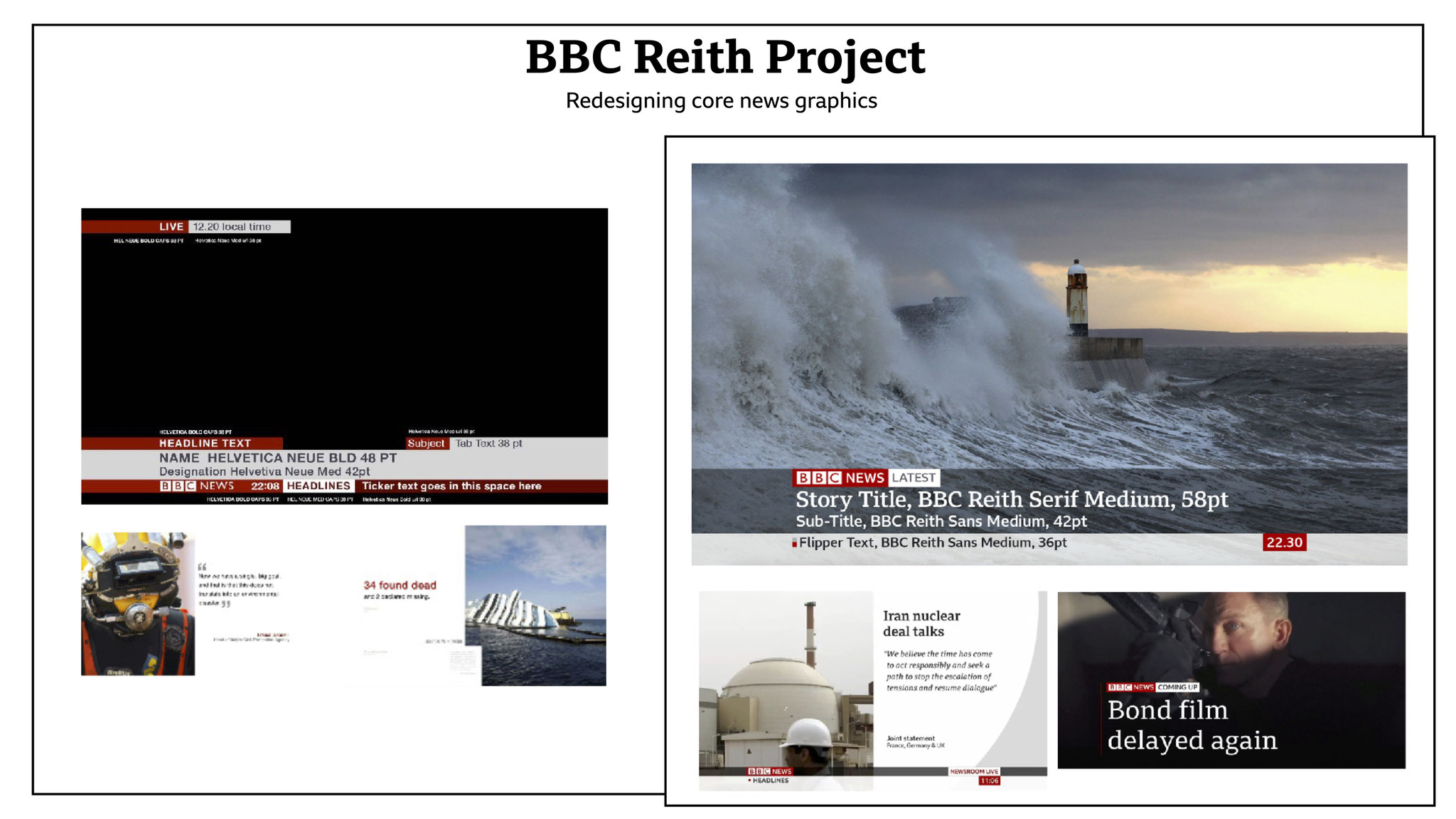Click the red "34 found dead" headline
The image size is (1456, 819).
(x=400, y=585)
